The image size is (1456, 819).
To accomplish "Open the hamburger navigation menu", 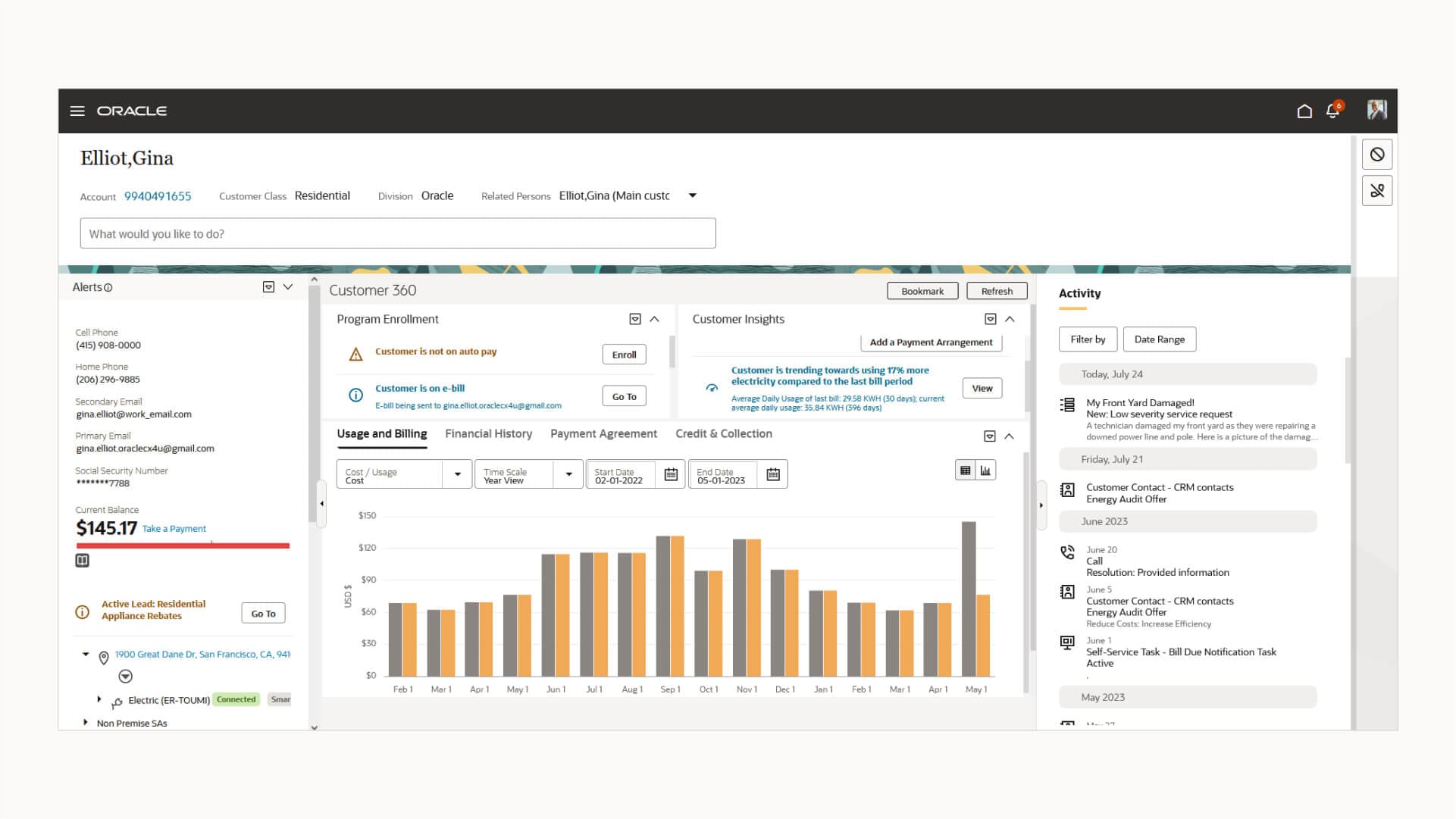I will click(x=77, y=111).
